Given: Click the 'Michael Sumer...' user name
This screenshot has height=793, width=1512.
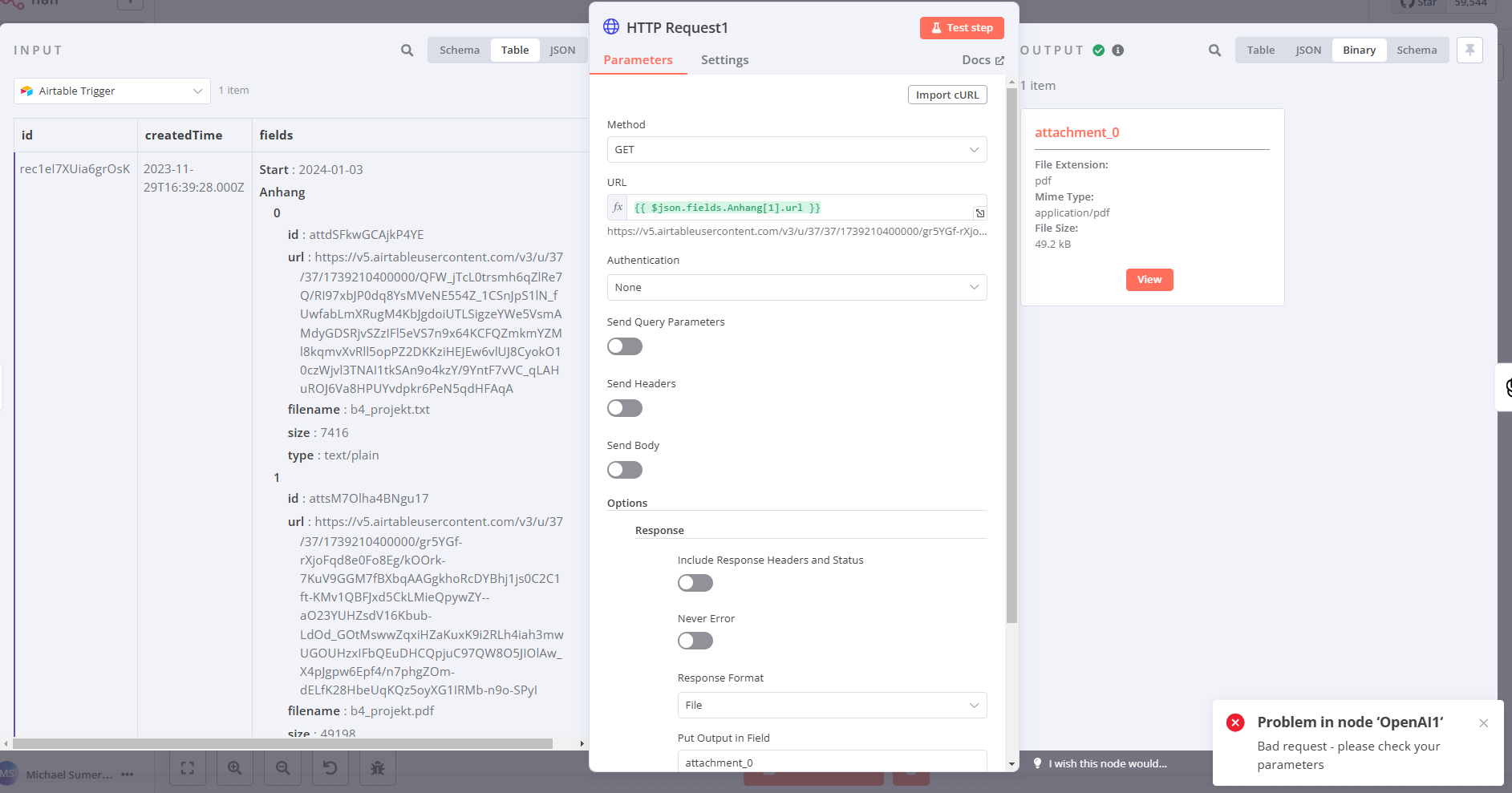Looking at the screenshot, I should 70,775.
